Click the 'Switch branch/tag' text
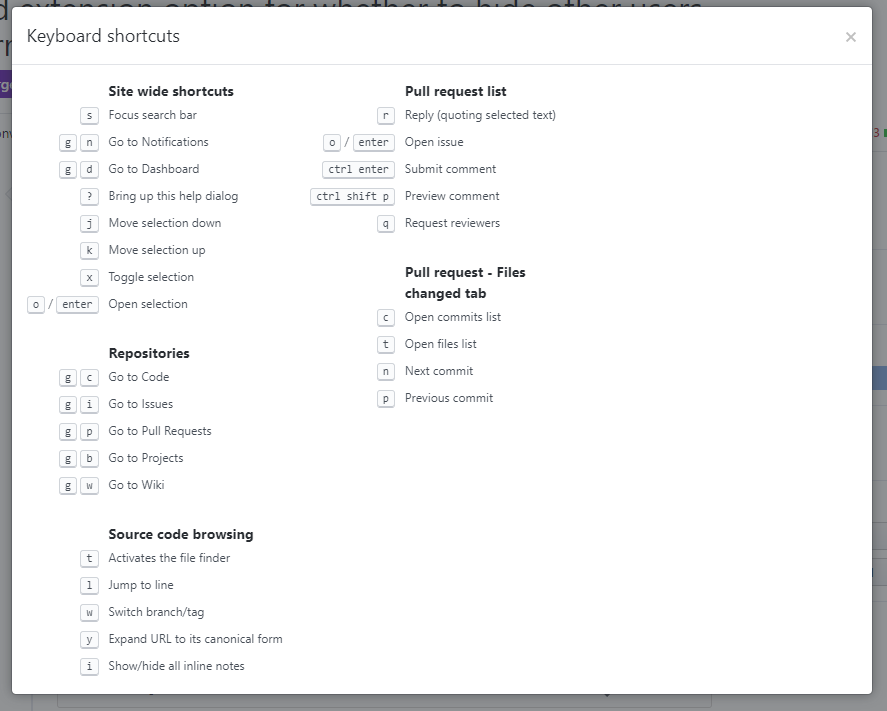 coord(156,612)
